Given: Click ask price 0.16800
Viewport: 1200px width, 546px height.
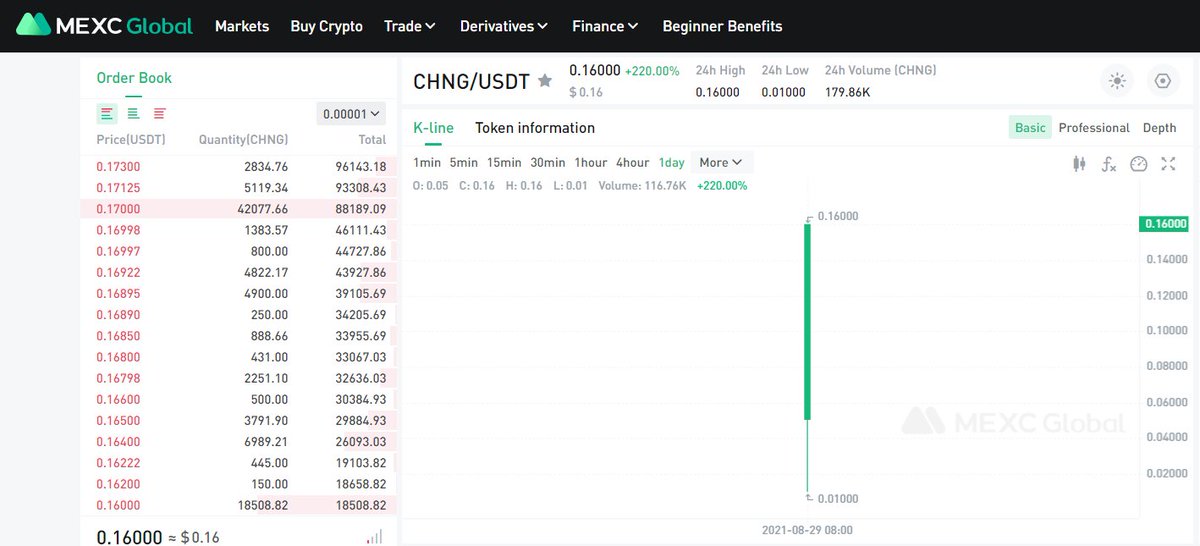Looking at the screenshot, I should tap(118, 357).
